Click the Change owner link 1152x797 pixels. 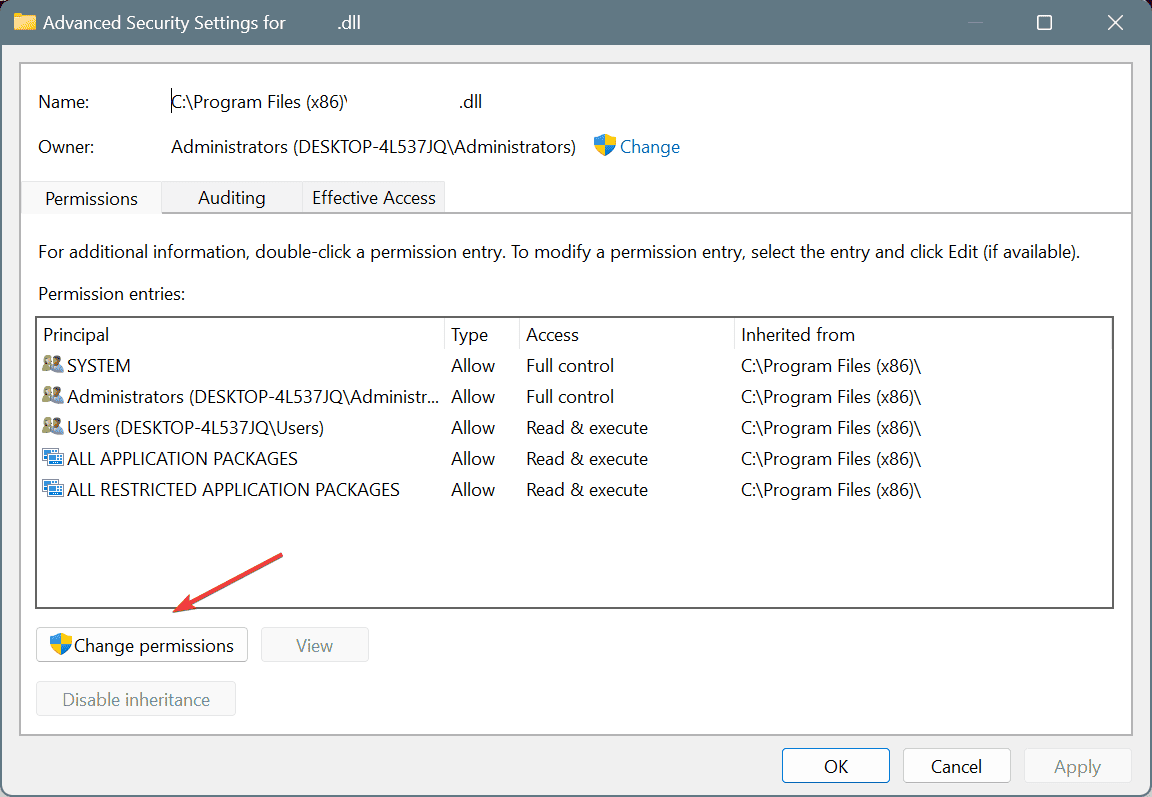[649, 147]
